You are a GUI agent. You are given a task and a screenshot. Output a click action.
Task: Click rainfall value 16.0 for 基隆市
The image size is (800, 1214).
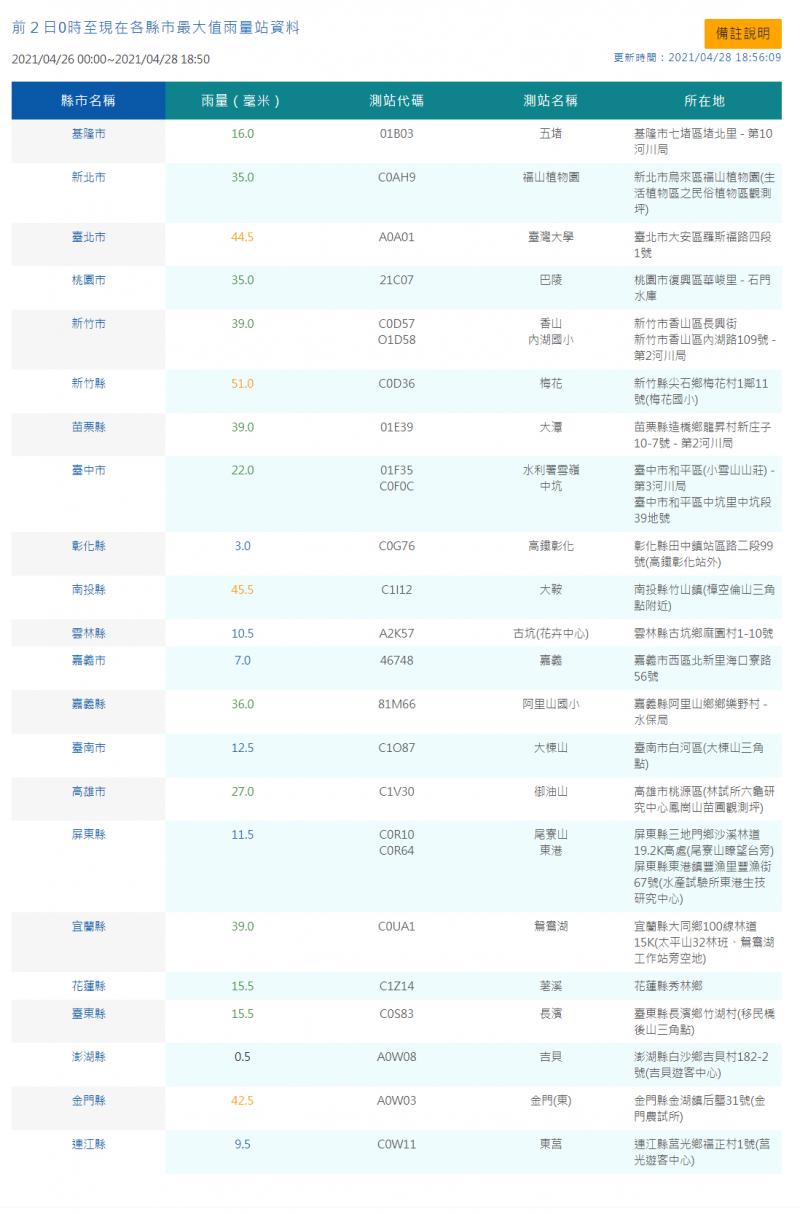[x=242, y=133]
